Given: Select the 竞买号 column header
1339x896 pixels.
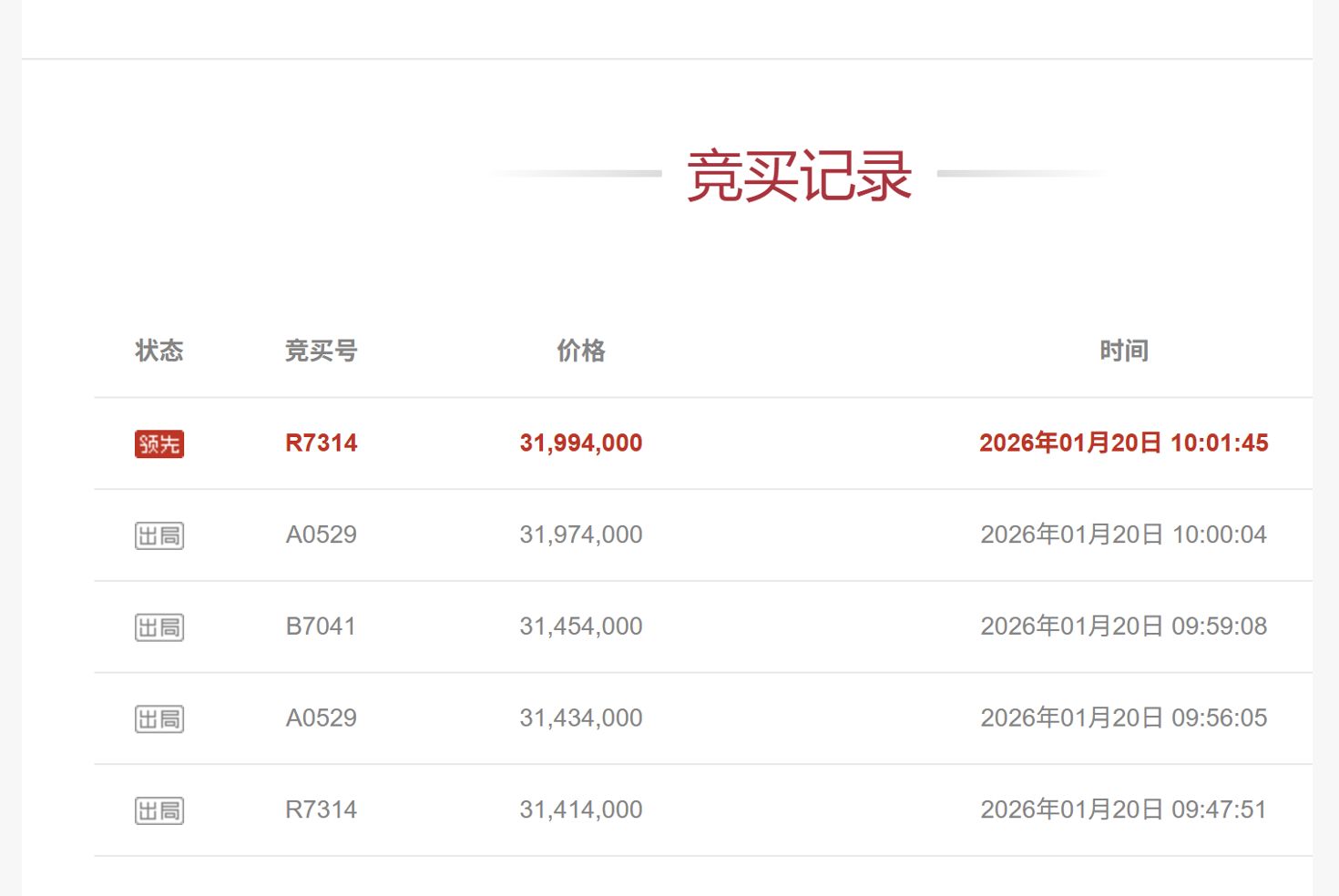Looking at the screenshot, I should pyautogui.click(x=321, y=351).
